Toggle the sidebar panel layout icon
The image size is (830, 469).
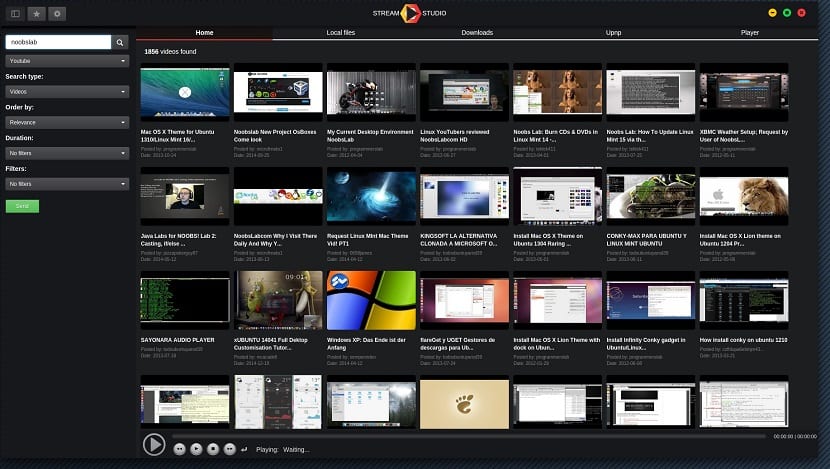[x=15, y=14]
